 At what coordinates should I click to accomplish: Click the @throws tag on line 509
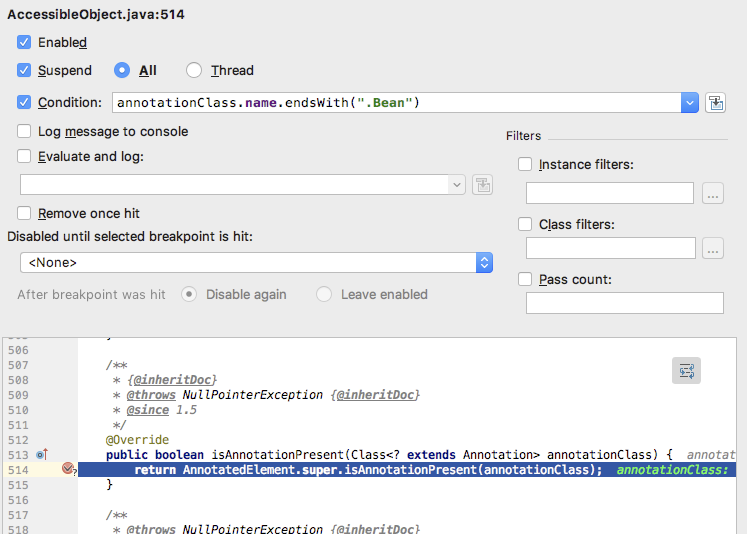[151, 395]
